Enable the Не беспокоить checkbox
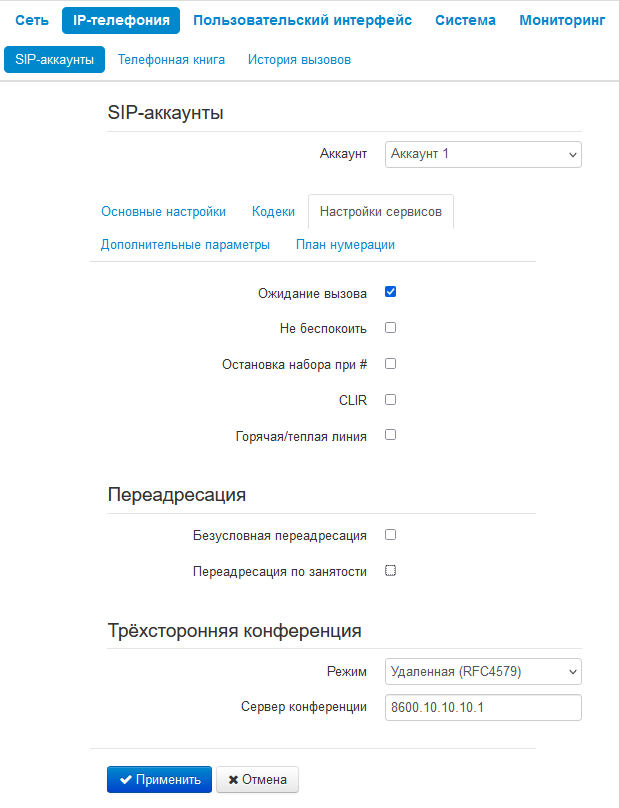The height and width of the screenshot is (808, 619). [x=391, y=327]
